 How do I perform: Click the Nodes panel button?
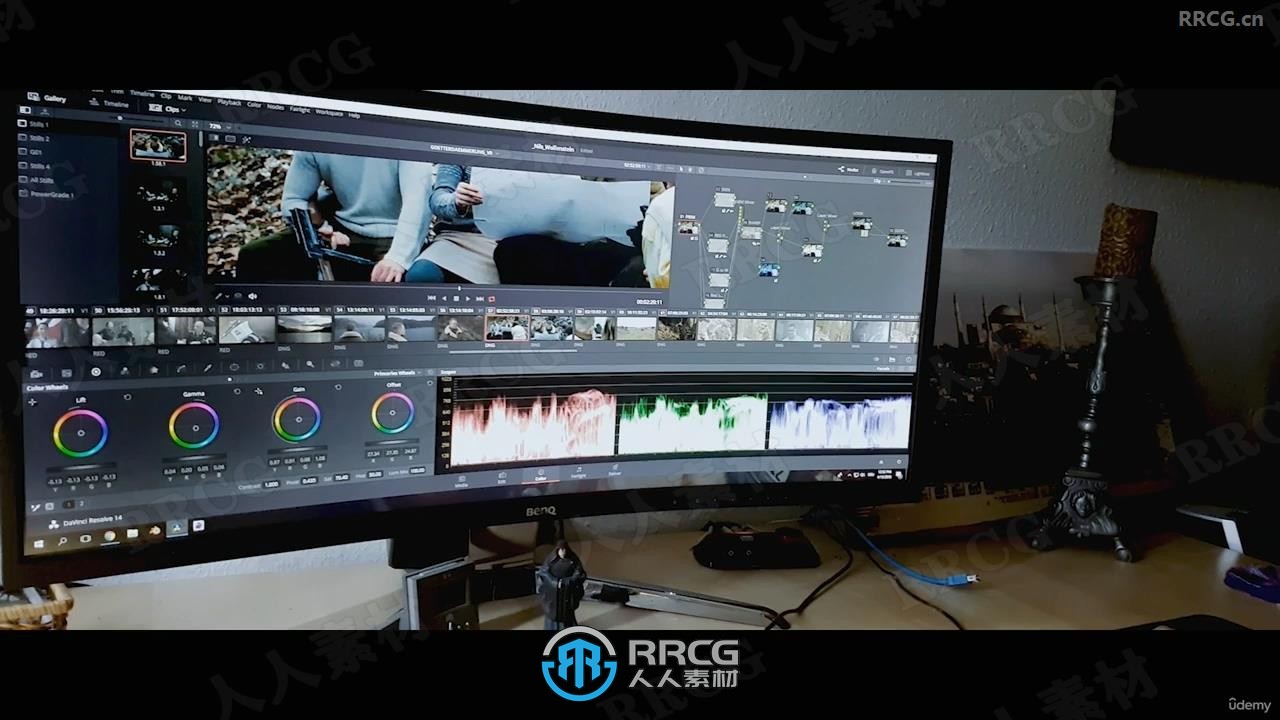coord(850,170)
